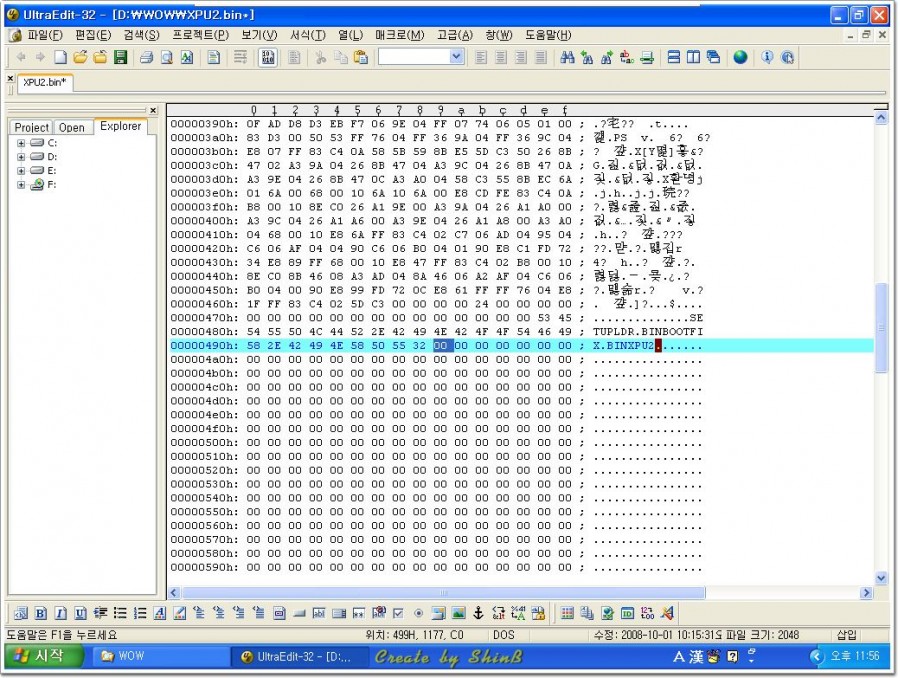Click the numbered list icon

(x=140, y=613)
